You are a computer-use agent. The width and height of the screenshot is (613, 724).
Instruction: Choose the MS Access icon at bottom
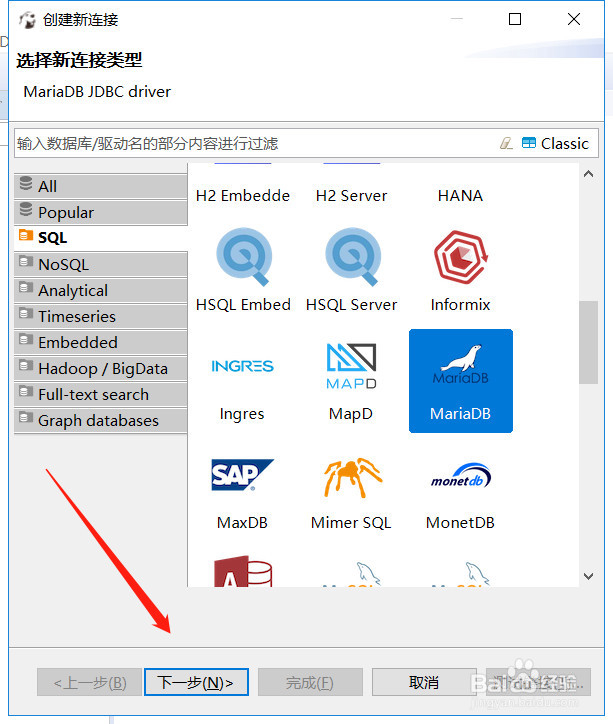tap(243, 571)
